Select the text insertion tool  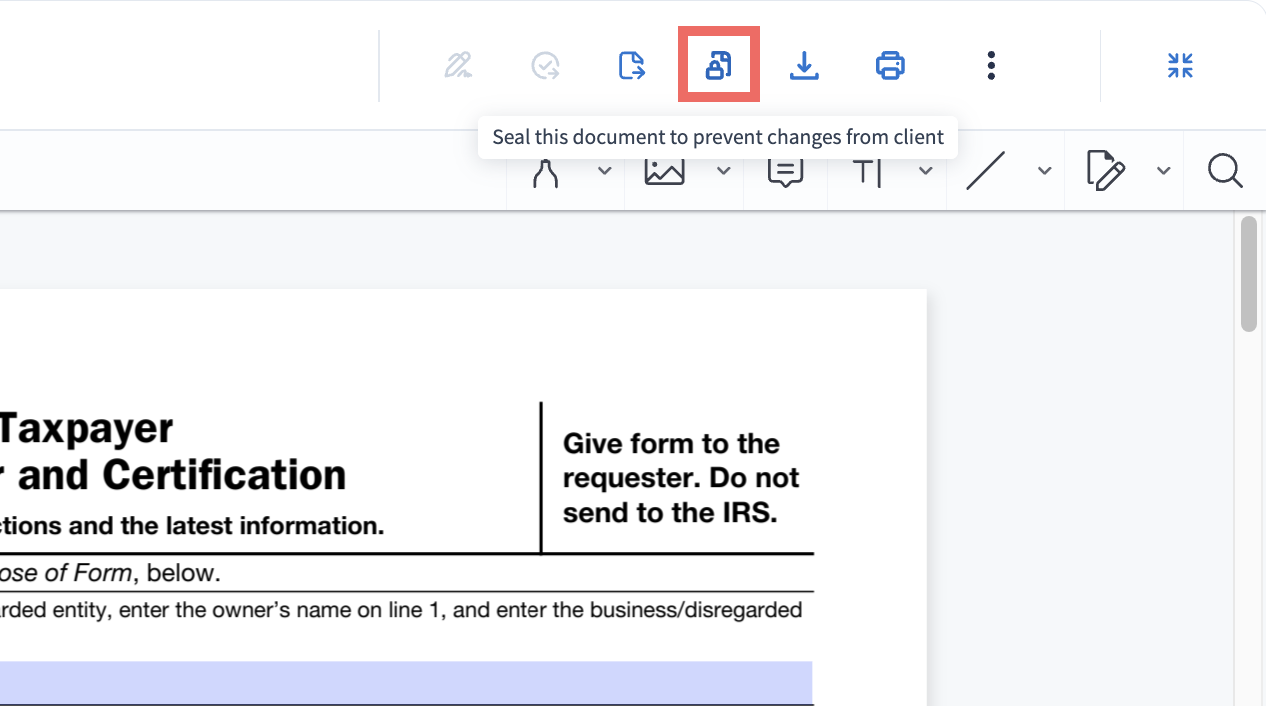(x=867, y=173)
